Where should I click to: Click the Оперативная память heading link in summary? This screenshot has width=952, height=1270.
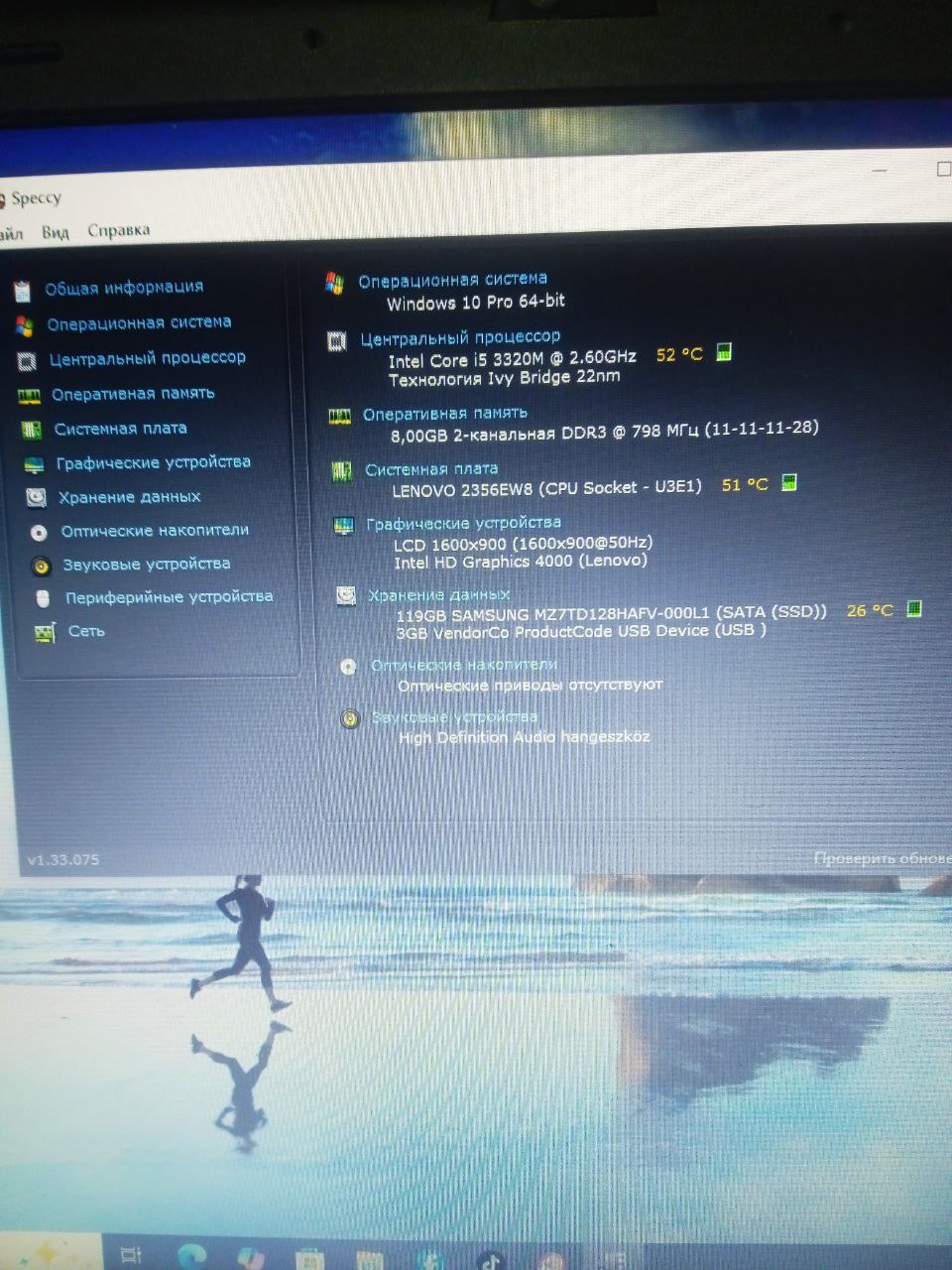[x=444, y=414]
